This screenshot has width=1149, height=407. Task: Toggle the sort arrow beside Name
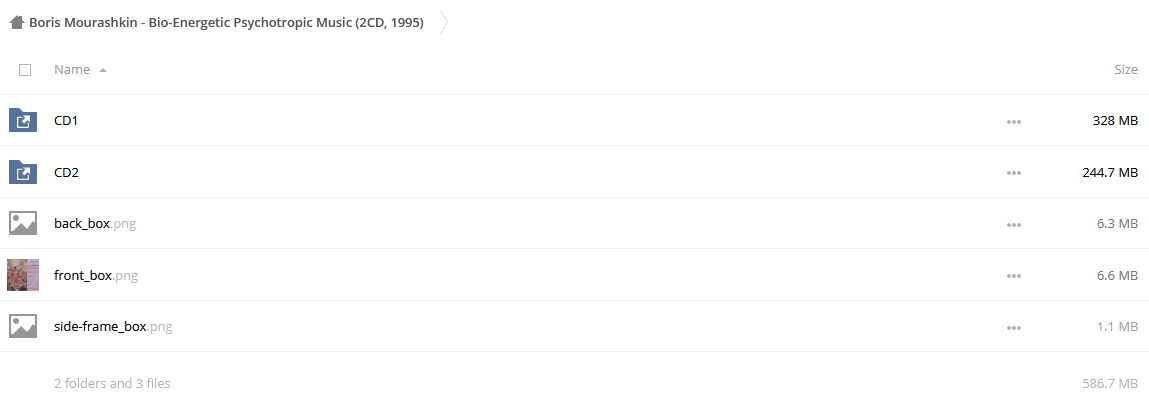(x=103, y=70)
